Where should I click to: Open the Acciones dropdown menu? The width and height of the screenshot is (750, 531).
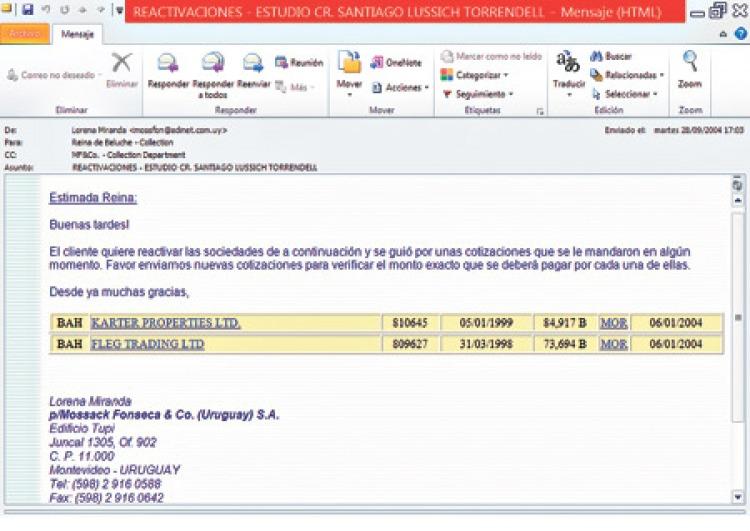(x=400, y=87)
